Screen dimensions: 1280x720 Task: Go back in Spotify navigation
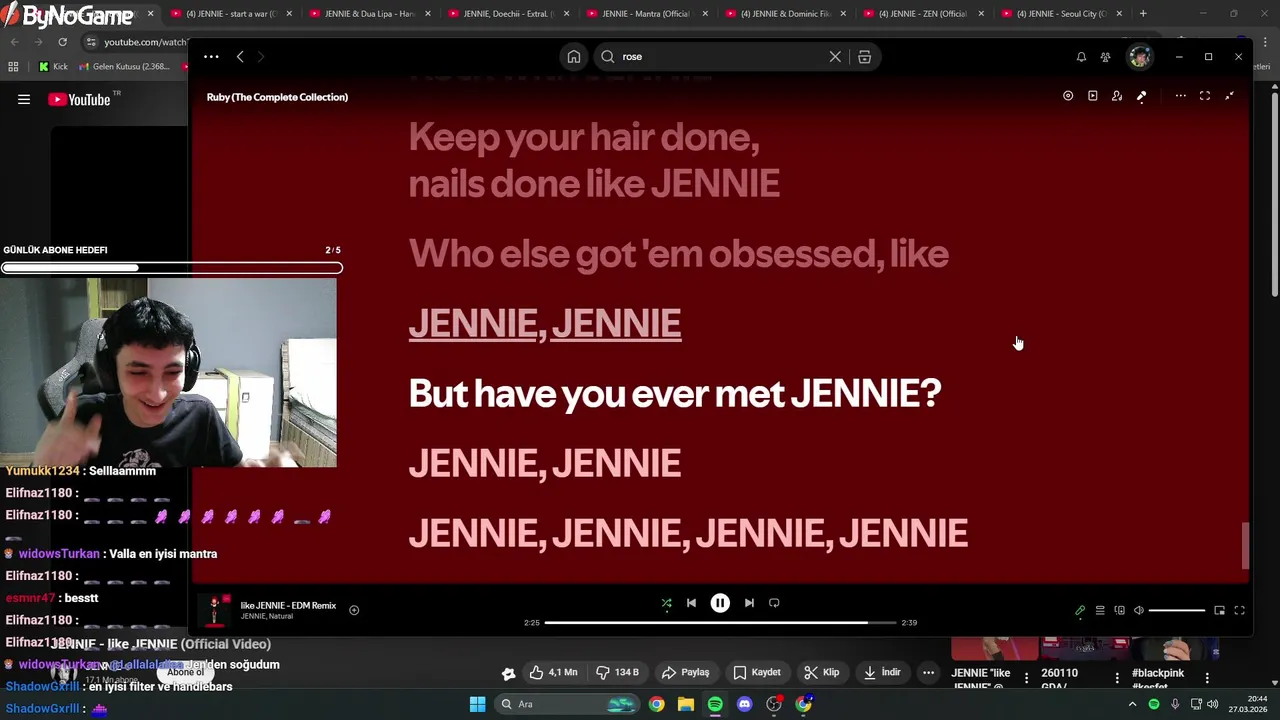[240, 57]
